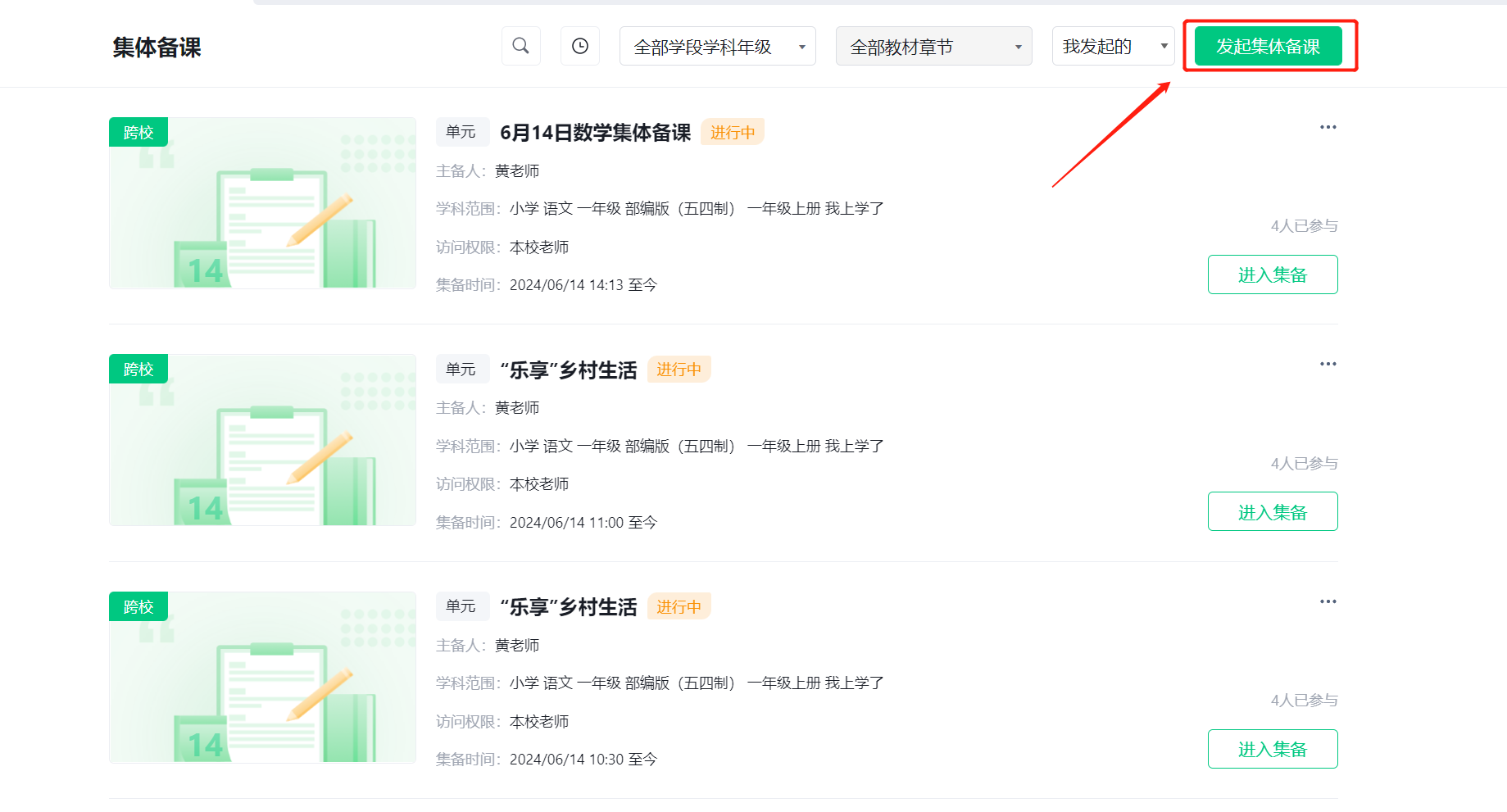Open thumbnail of 11:00 乐享乡村生活 session
The image size is (1507, 812).
coord(262,440)
